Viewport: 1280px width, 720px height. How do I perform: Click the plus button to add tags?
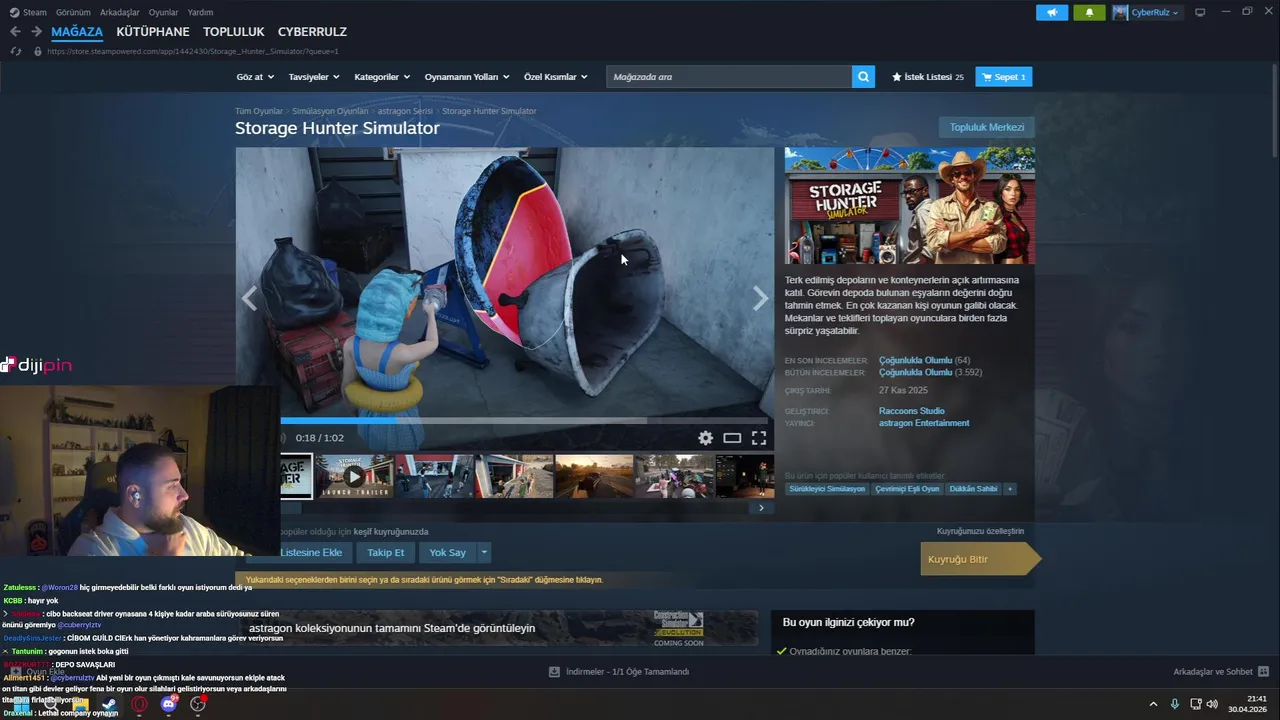(x=1010, y=489)
